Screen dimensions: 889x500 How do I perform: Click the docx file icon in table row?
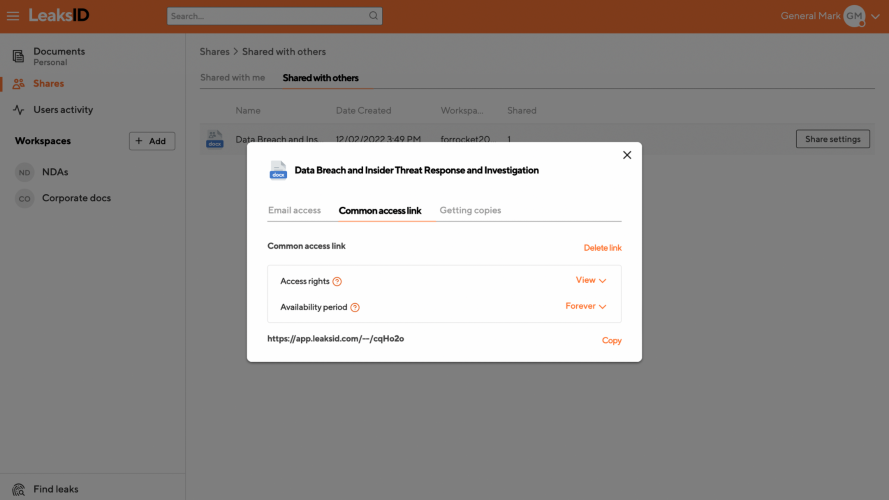214,139
